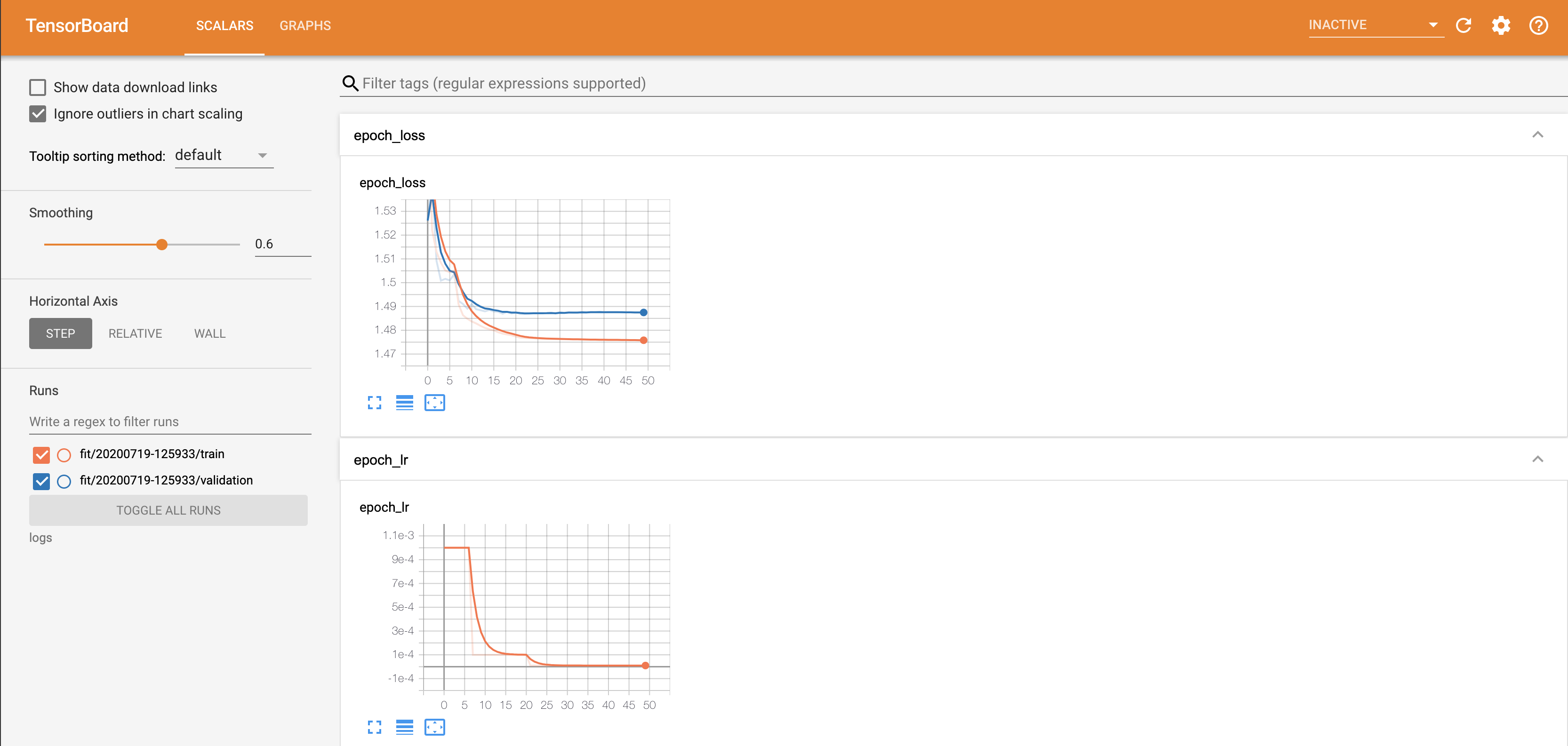Open the INACTIVE plugins dropdown
This screenshot has width=1568, height=746.
1376,25
